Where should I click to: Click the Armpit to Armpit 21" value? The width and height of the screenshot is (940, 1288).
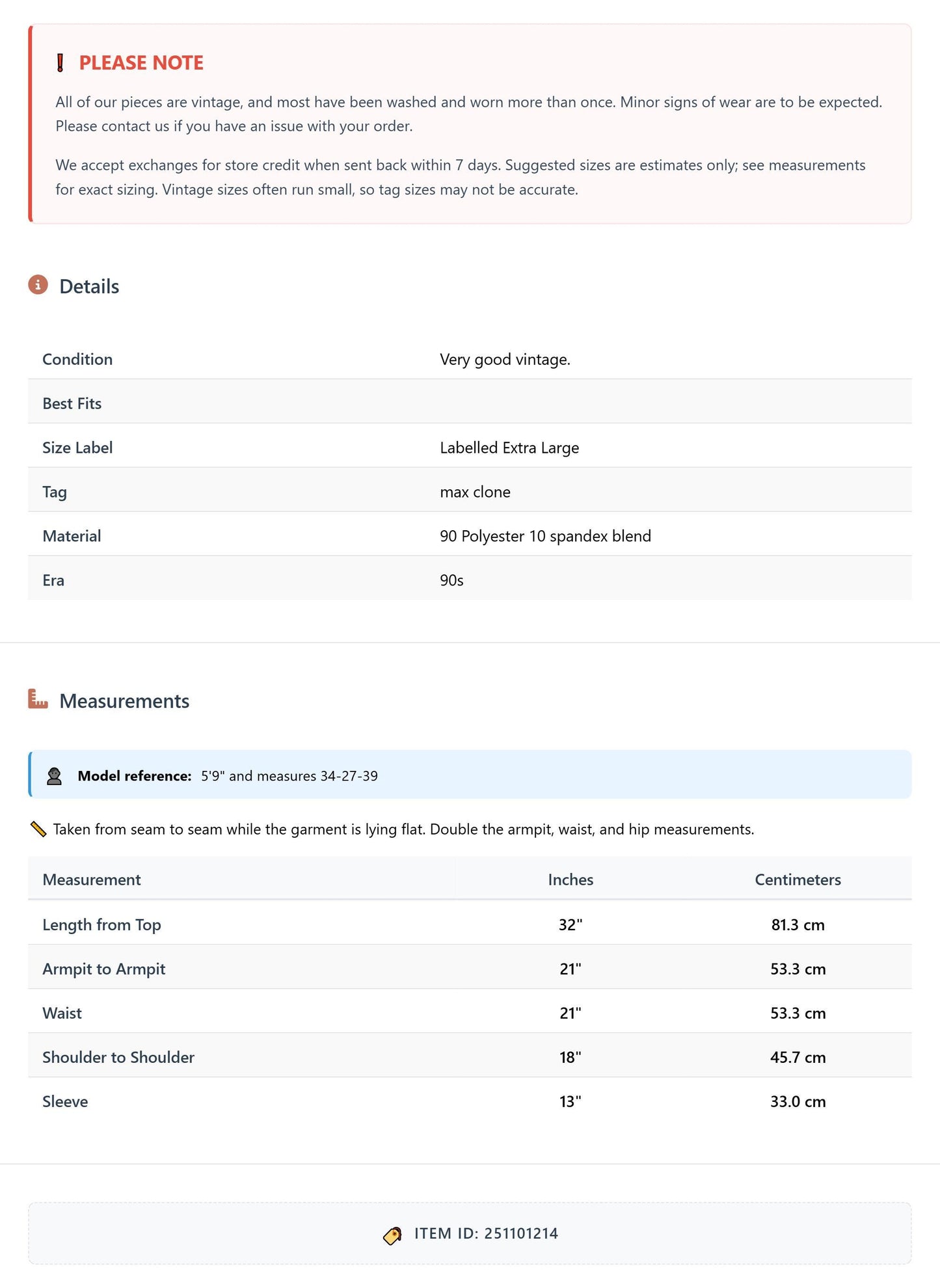coord(571,969)
